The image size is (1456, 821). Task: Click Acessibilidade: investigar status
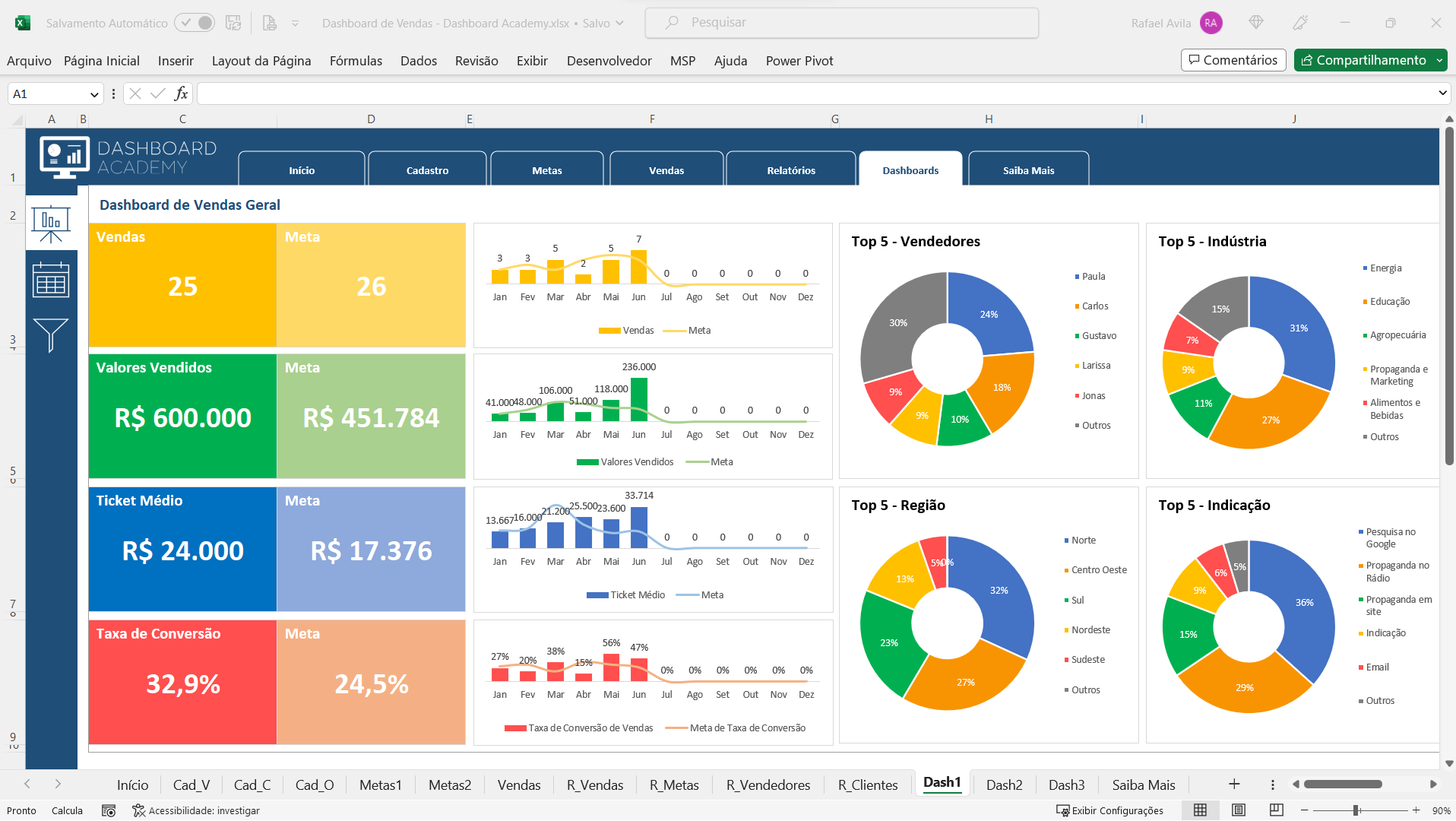tap(196, 810)
